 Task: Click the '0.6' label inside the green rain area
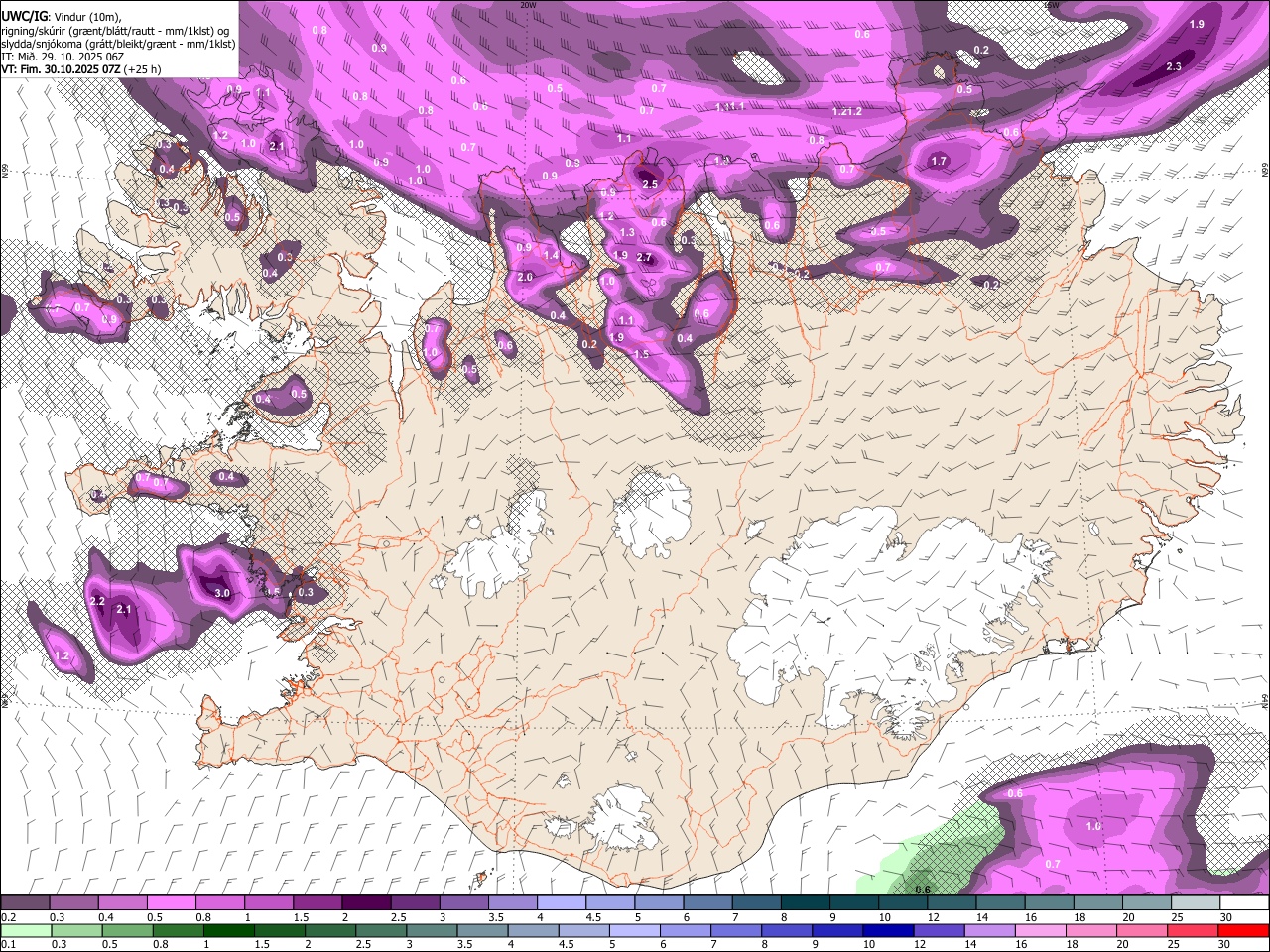[x=922, y=890]
